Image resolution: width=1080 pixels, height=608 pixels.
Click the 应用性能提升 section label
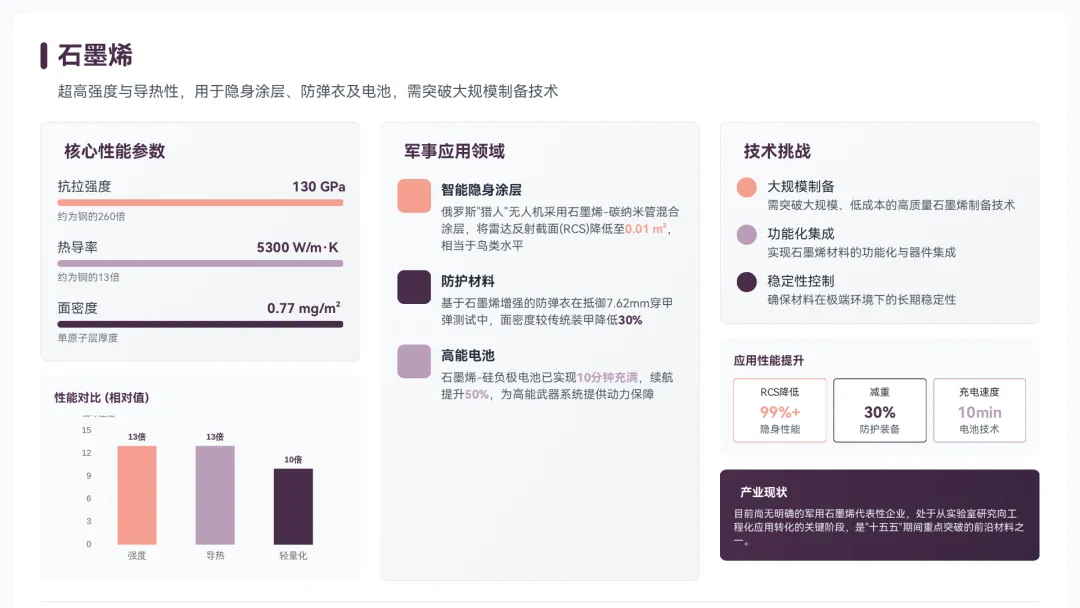tap(769, 361)
